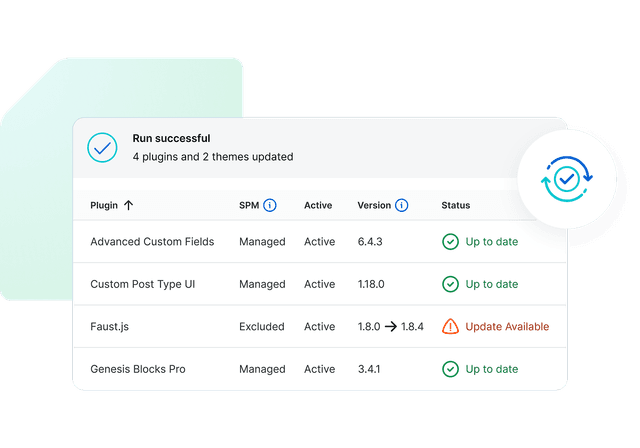Open the SPM info icon
This screenshot has height=448, width=640.
(270, 205)
